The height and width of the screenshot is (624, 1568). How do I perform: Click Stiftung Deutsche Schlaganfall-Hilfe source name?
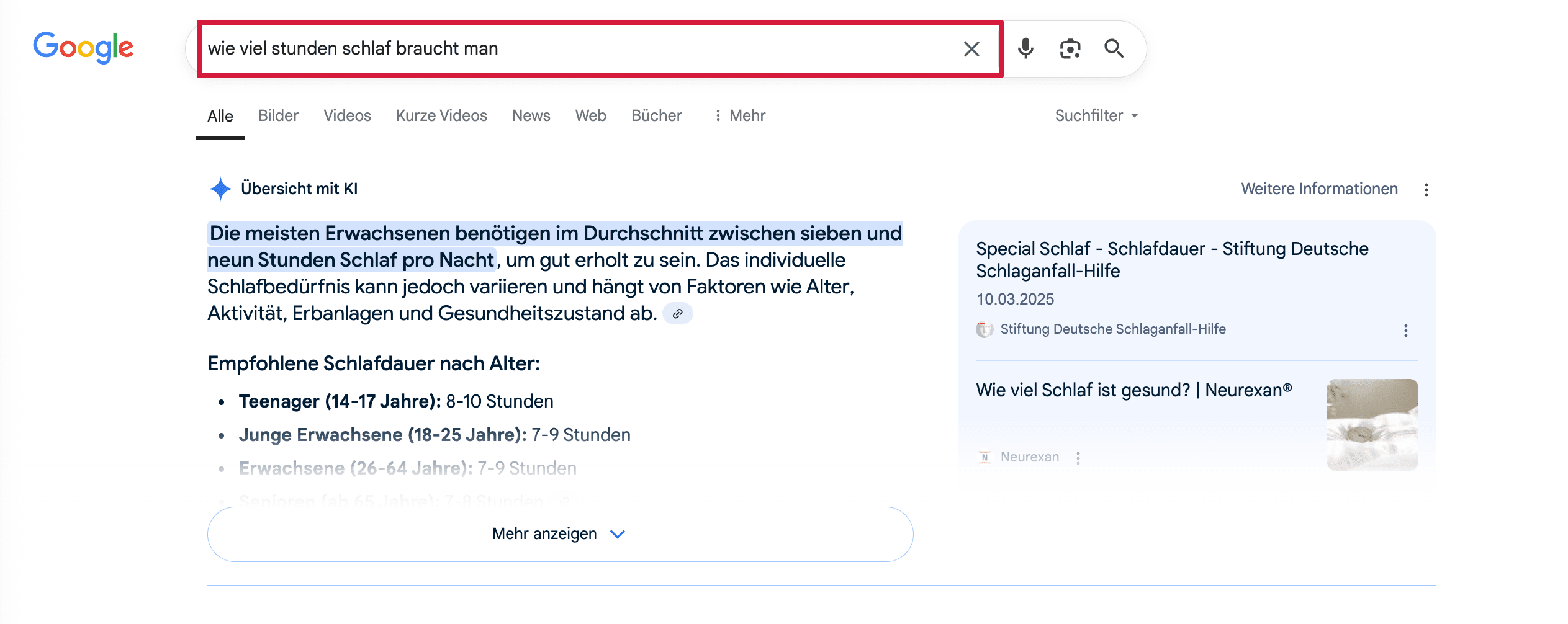pos(1112,329)
